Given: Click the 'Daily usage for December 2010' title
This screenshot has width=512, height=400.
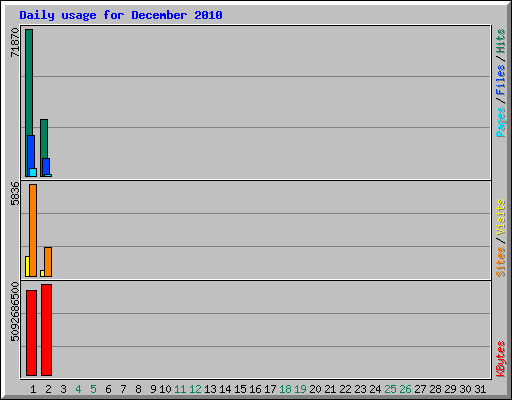Looking at the screenshot, I should [x=121, y=15].
